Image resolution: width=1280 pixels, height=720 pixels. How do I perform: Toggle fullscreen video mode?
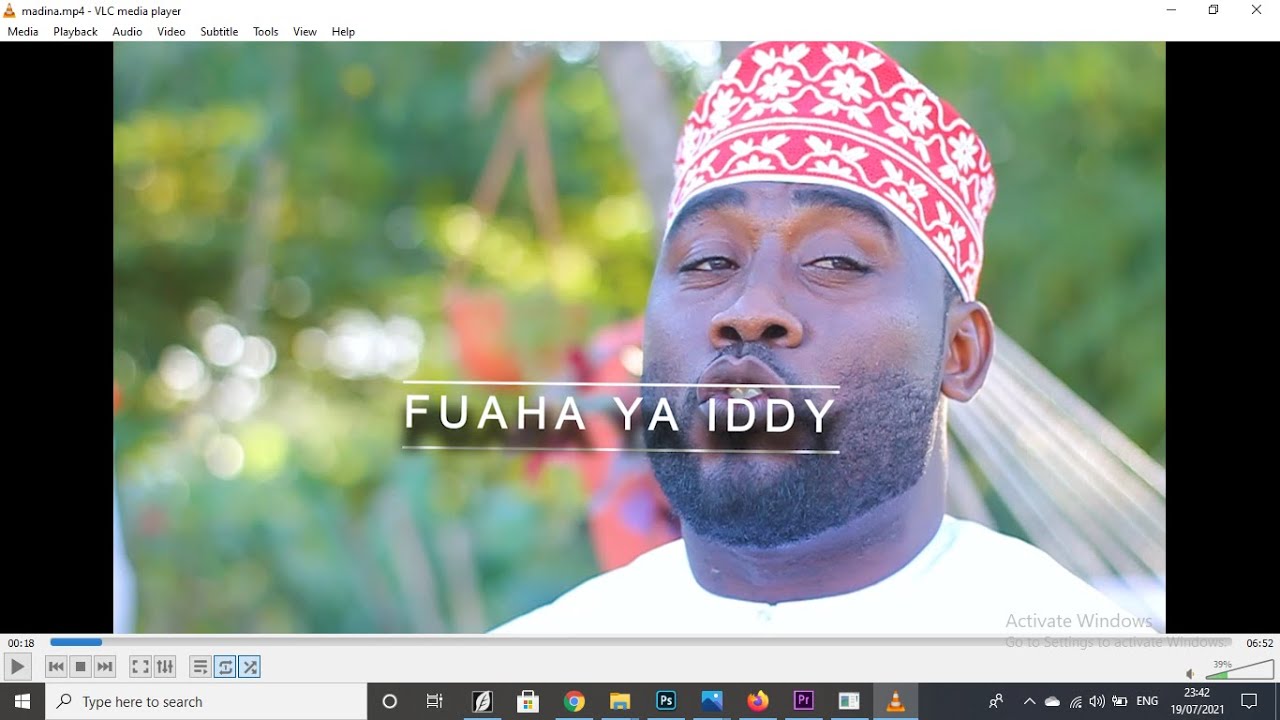[x=140, y=667]
